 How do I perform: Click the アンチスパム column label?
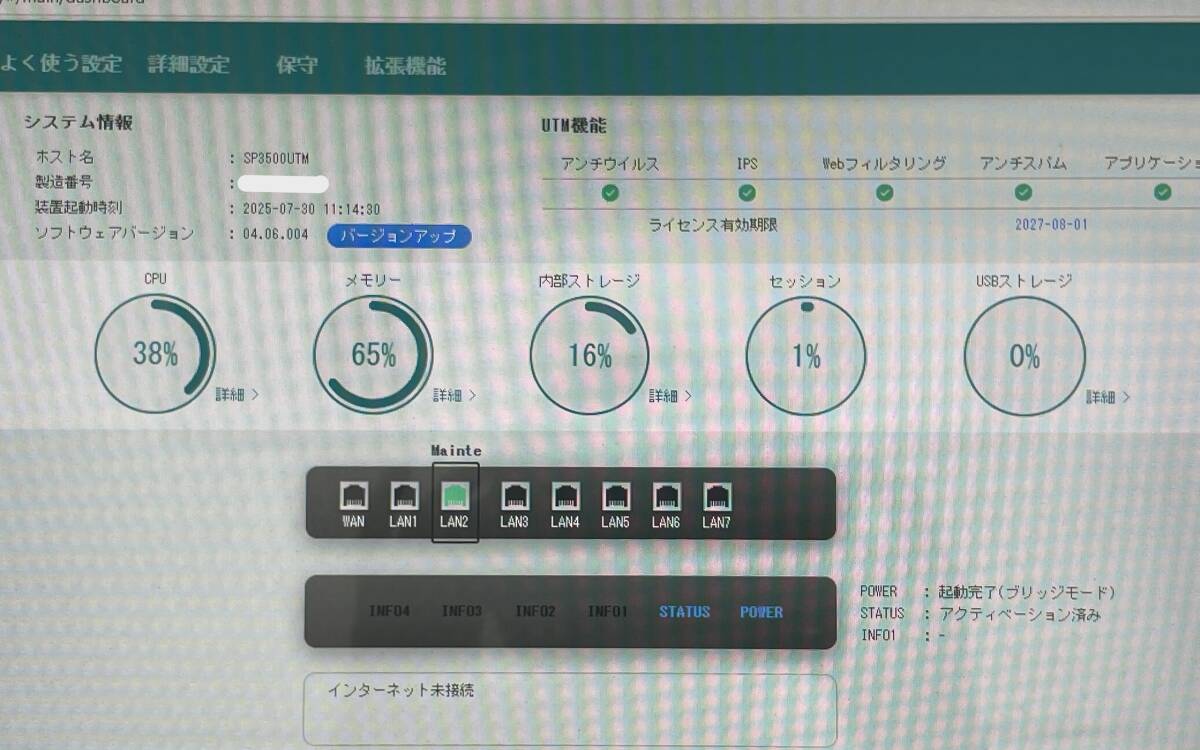1023,163
